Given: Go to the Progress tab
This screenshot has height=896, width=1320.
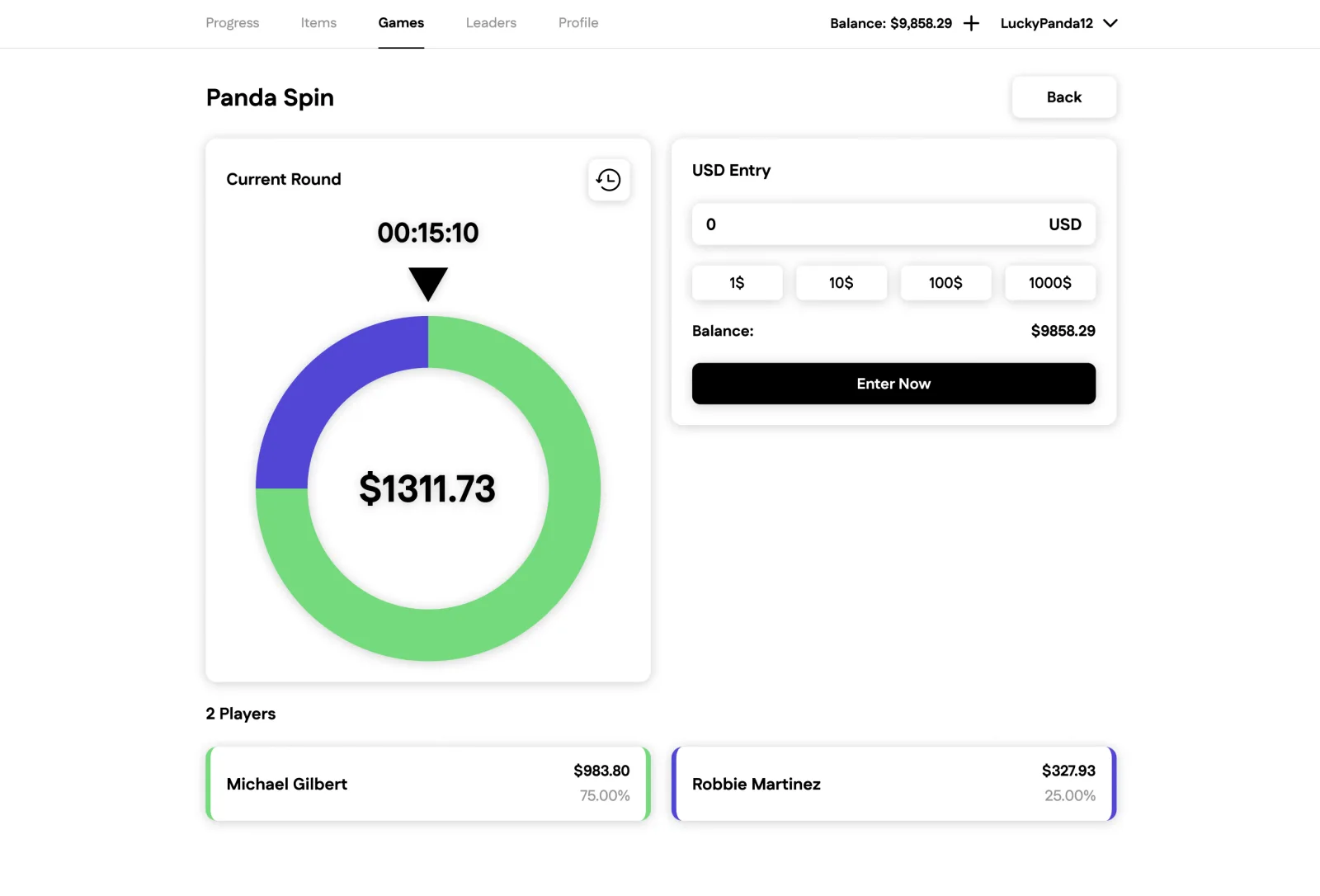Looking at the screenshot, I should coord(233,23).
